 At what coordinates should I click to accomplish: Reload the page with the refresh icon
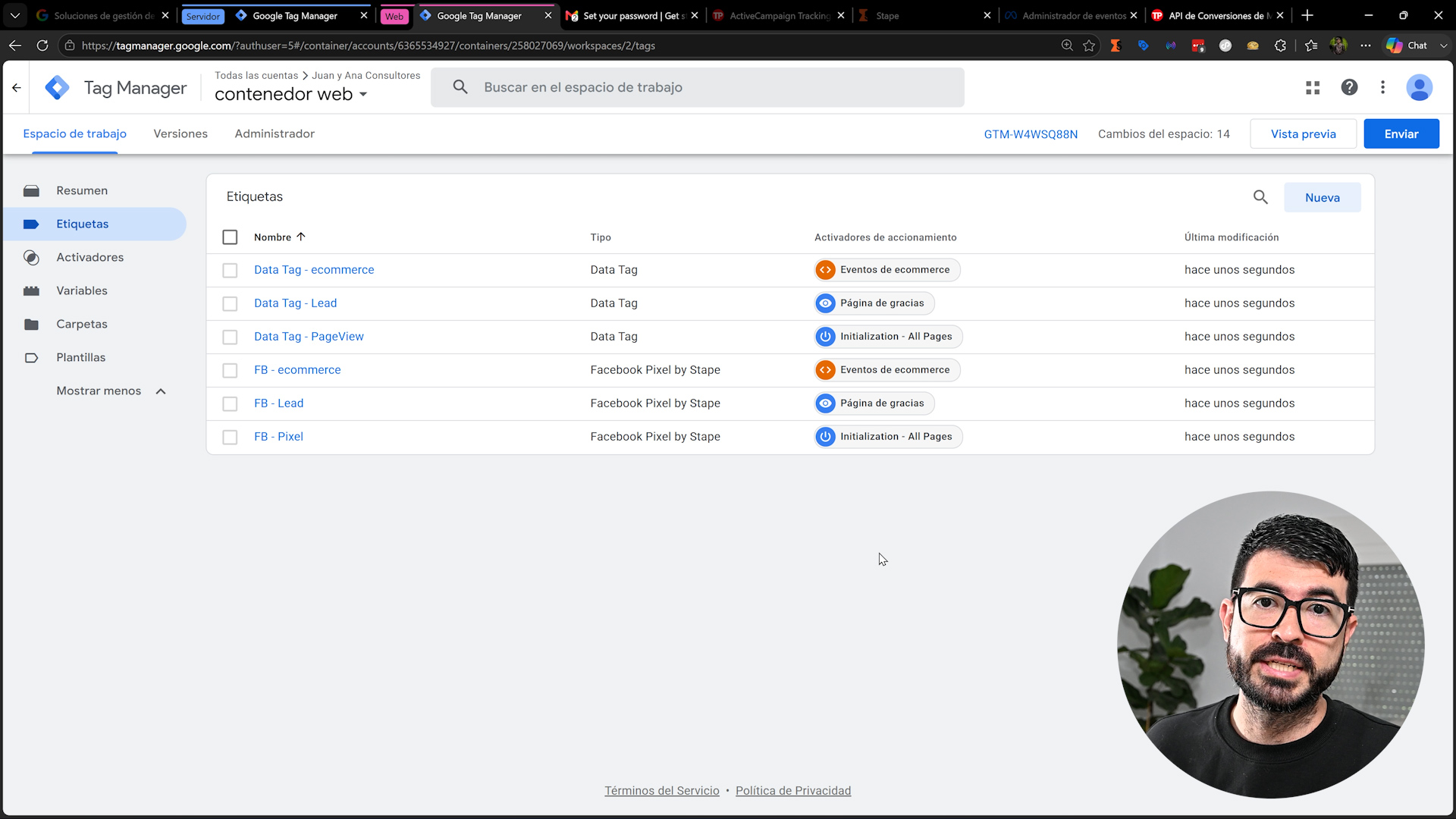pos(42,45)
